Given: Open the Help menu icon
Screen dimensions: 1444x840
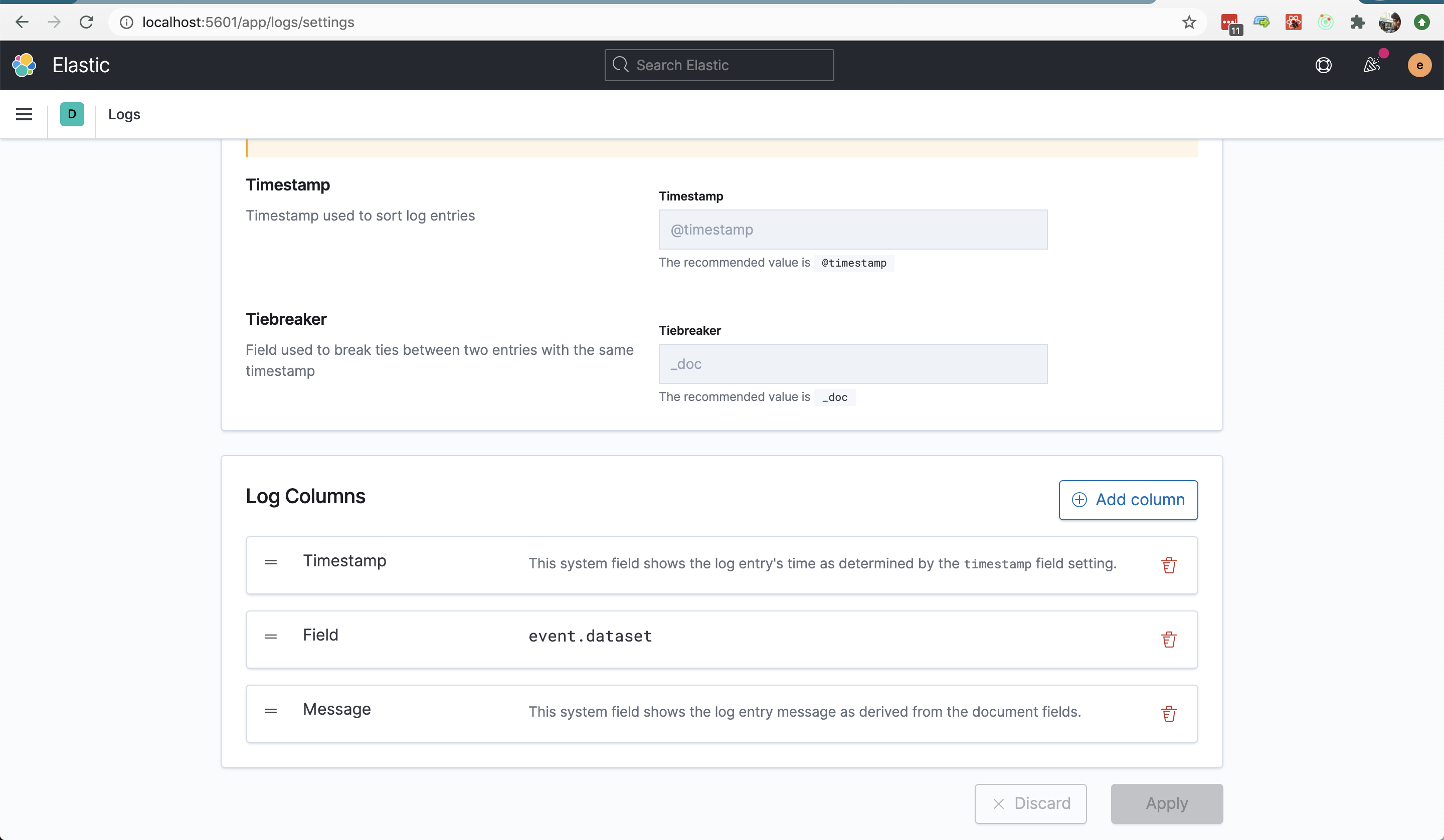Looking at the screenshot, I should [x=1323, y=65].
